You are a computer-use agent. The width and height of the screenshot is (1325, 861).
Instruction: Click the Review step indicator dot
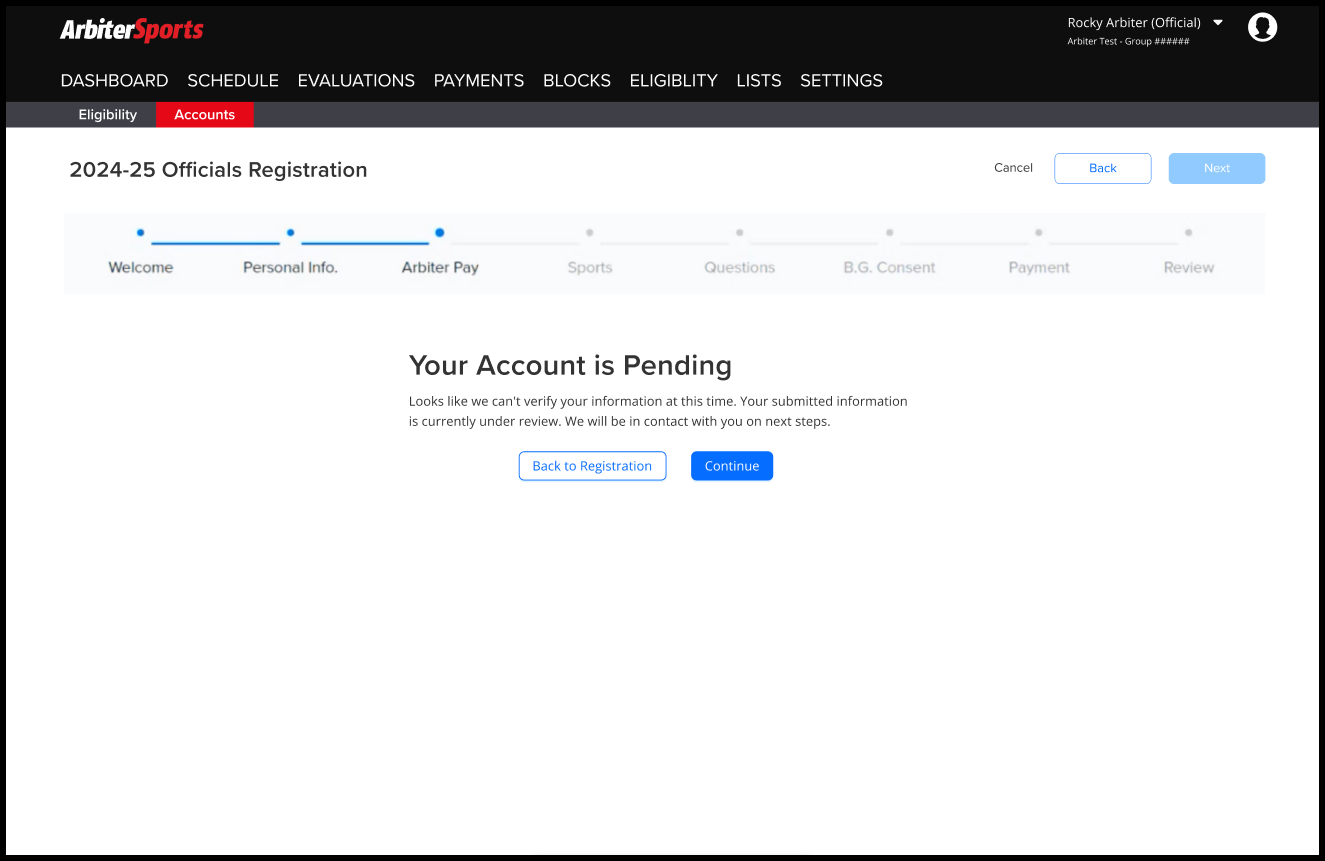point(1188,232)
